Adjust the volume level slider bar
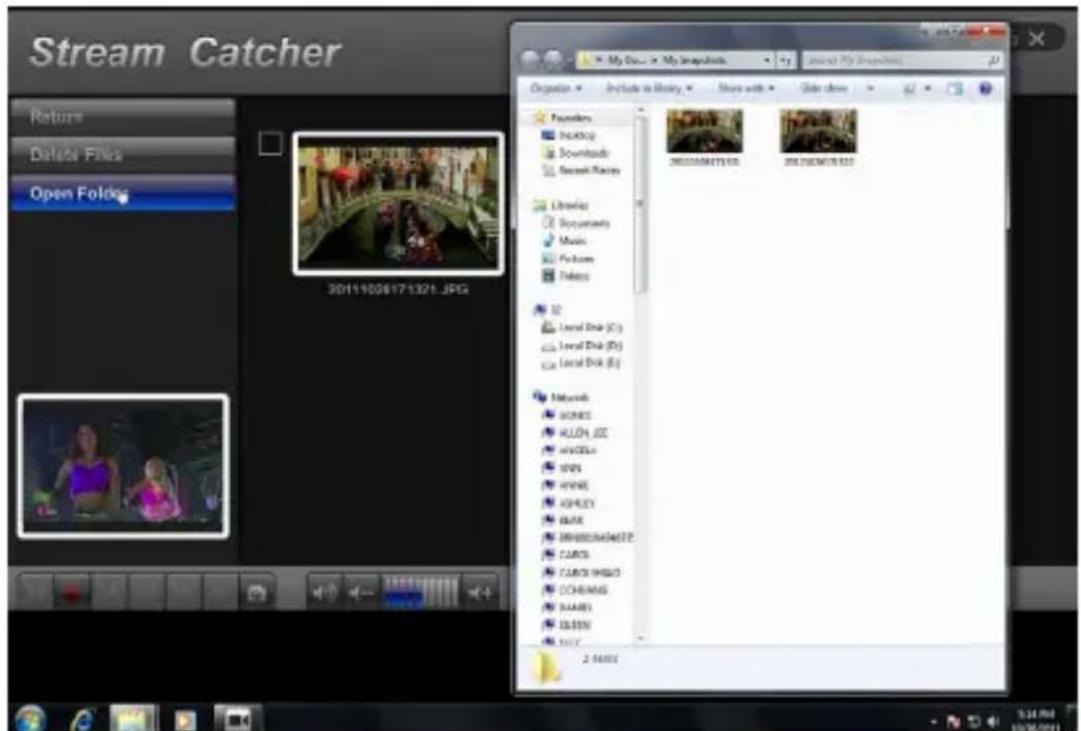 pyautogui.click(x=421, y=592)
